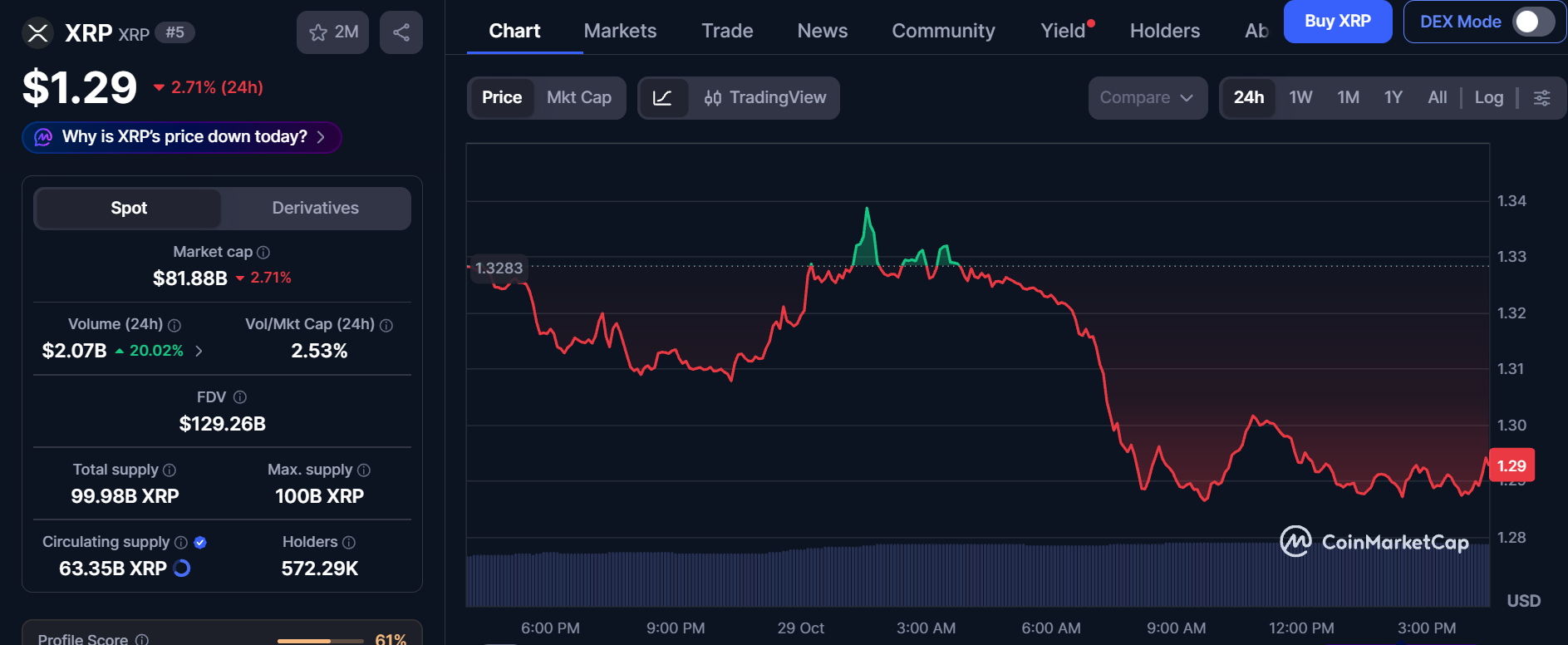Viewport: 1568px width, 645px height.
Task: Set chart range to All
Action: pyautogui.click(x=1438, y=98)
